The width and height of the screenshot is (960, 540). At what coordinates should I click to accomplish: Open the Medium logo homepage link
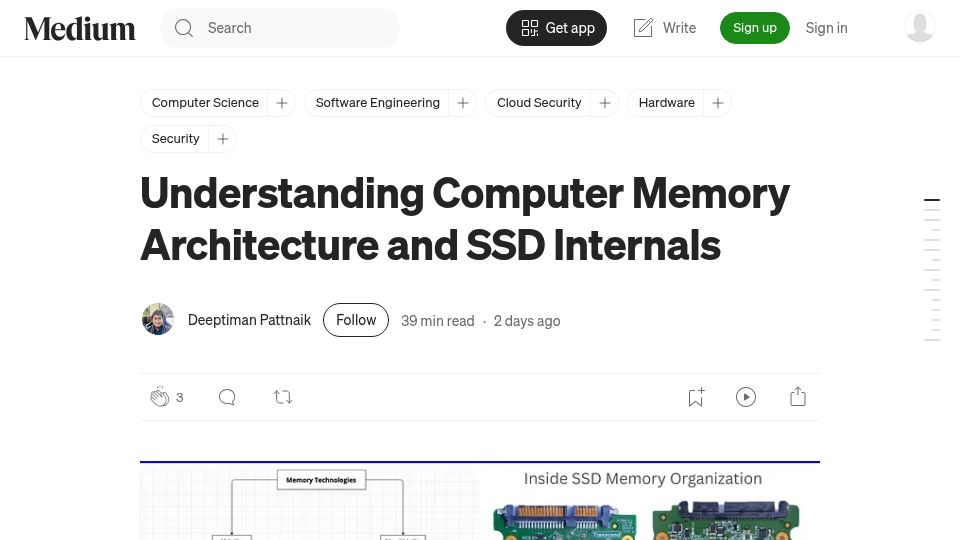80,28
